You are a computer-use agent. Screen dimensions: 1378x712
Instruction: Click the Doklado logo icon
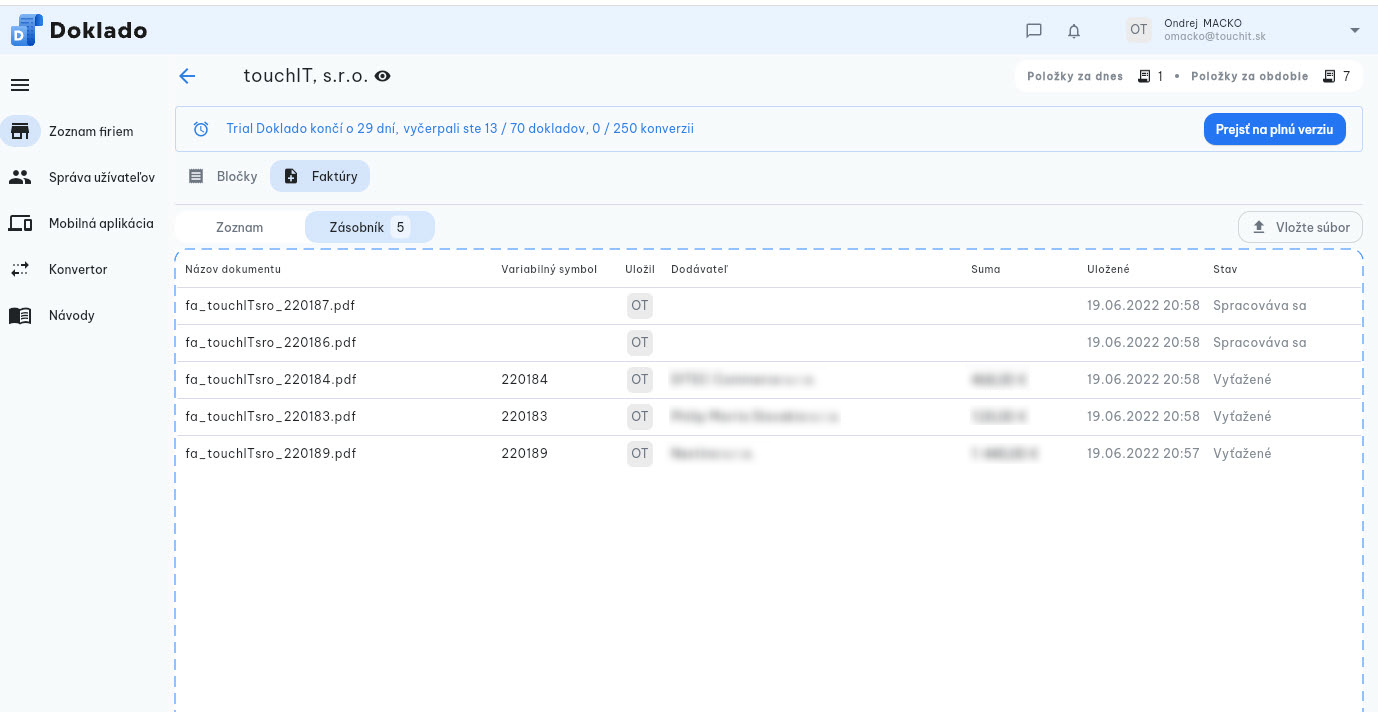(x=26, y=30)
